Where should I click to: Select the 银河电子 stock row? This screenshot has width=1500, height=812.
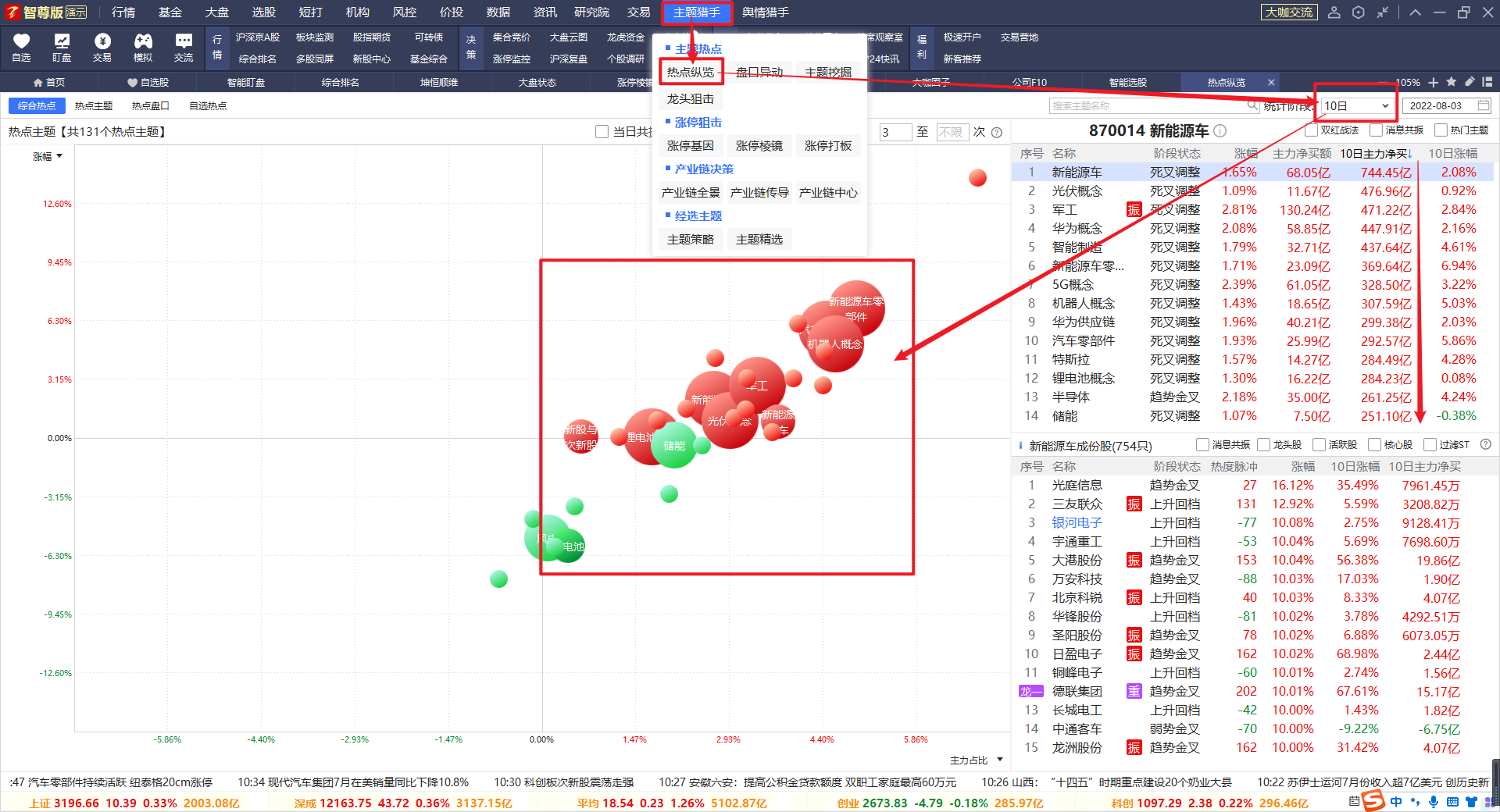click(1252, 522)
